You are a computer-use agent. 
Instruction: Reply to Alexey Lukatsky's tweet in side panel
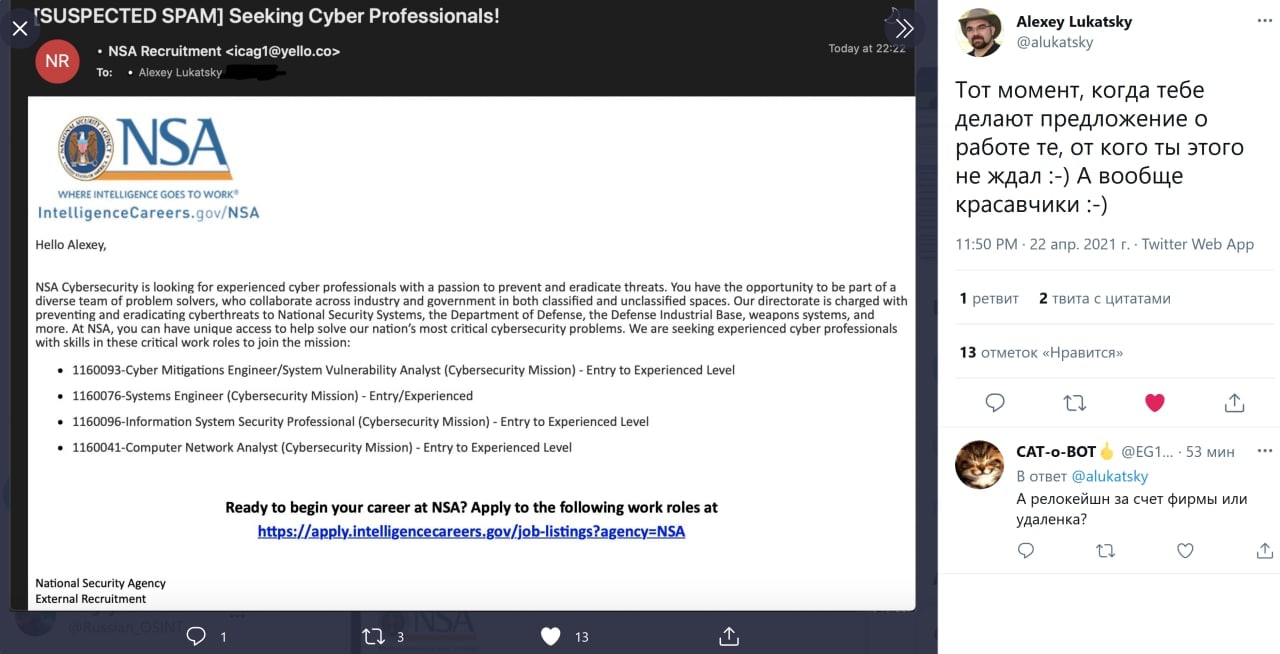pos(995,402)
